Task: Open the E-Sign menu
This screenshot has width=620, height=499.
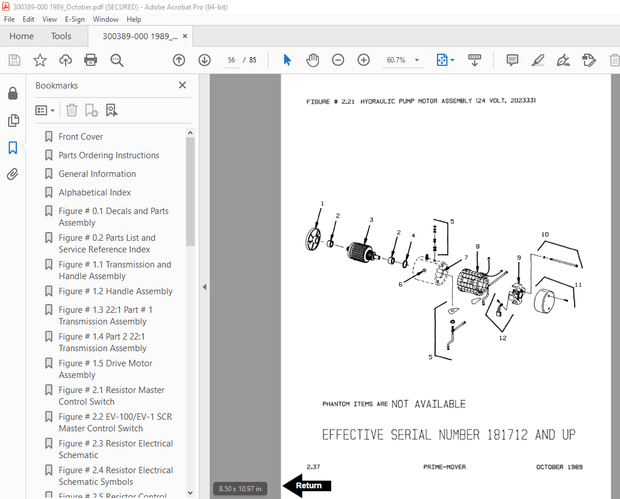Action: [x=75, y=19]
